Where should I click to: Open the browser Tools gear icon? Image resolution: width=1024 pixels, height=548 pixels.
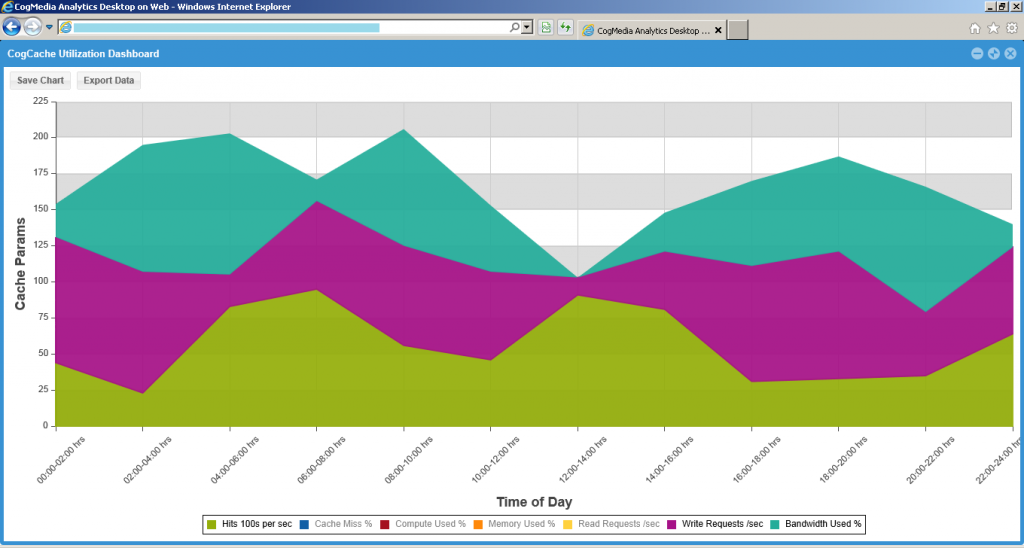(1011, 28)
